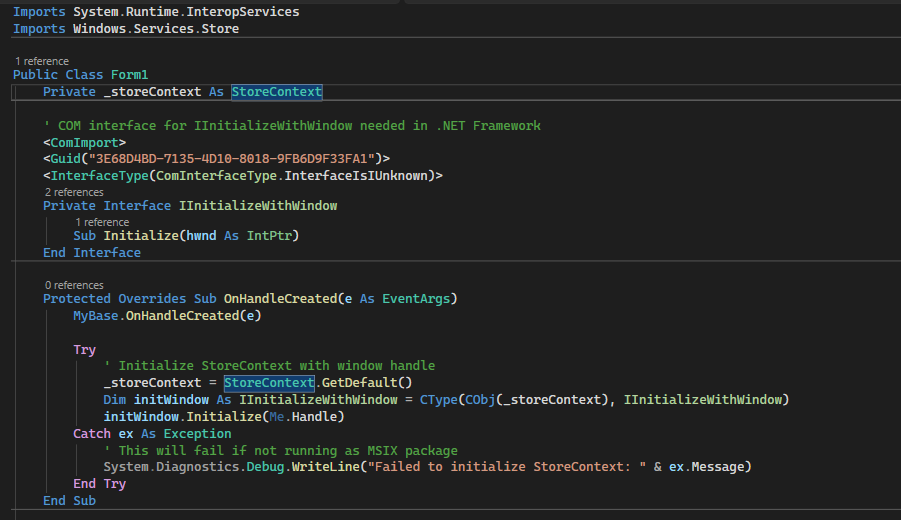Click the "InterfaceType" attribute name
The height and width of the screenshot is (520, 901).
(99, 176)
